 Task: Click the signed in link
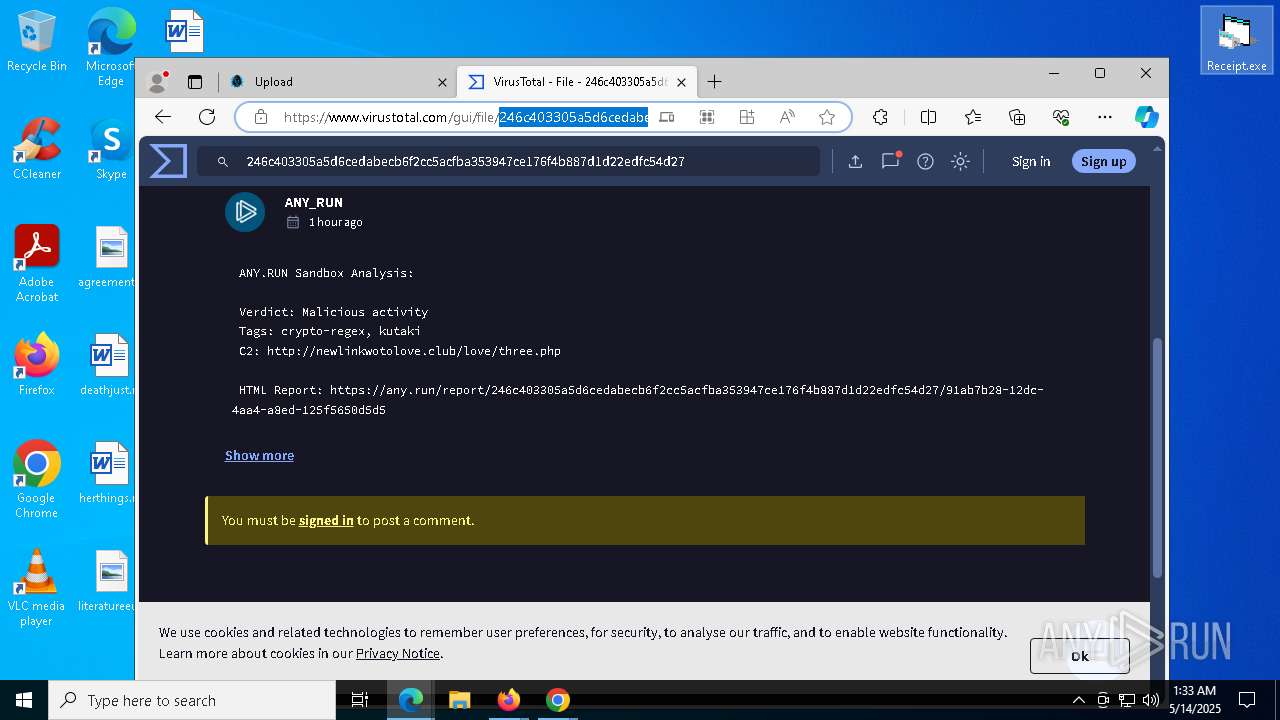(x=326, y=520)
